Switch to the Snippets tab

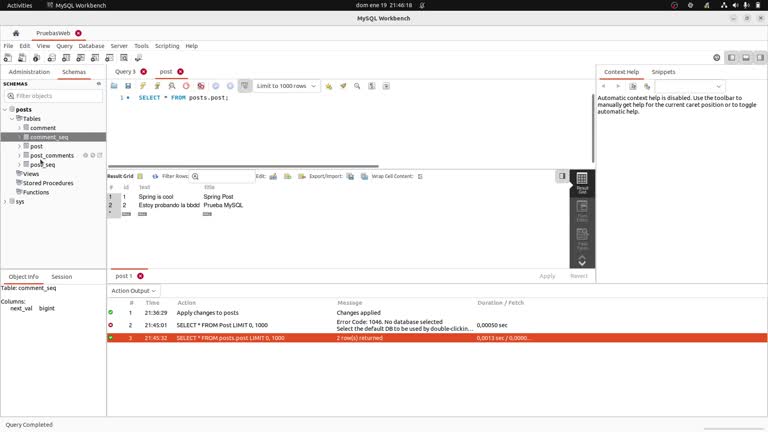click(x=663, y=72)
